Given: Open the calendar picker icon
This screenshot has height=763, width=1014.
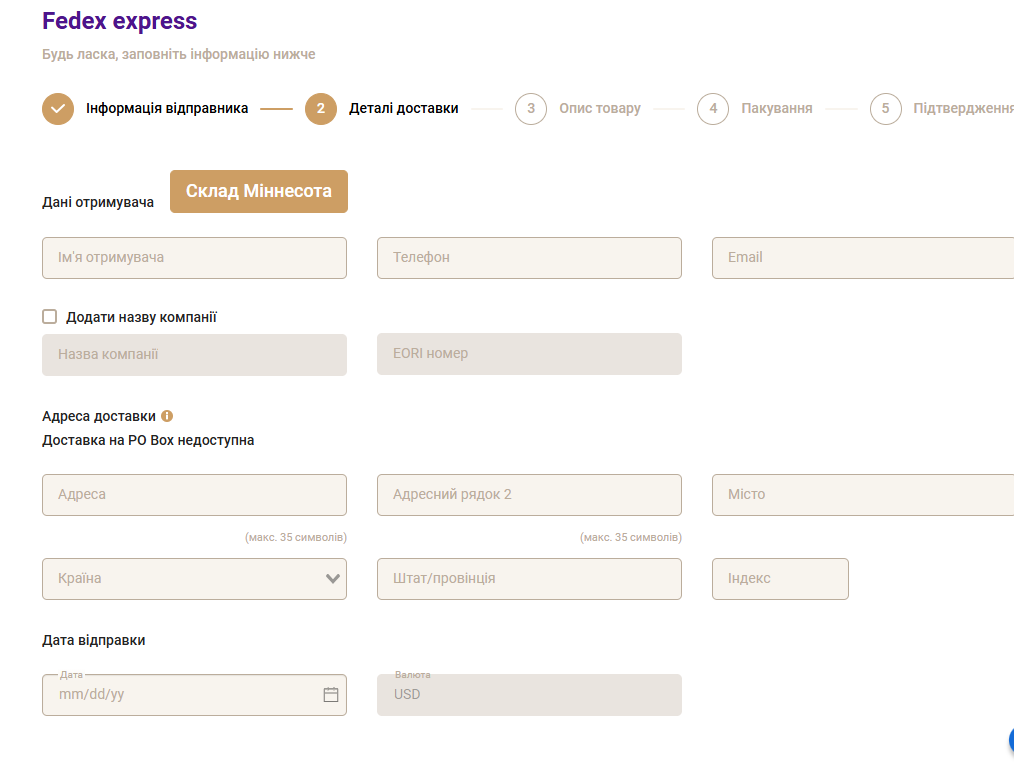Looking at the screenshot, I should [330, 694].
